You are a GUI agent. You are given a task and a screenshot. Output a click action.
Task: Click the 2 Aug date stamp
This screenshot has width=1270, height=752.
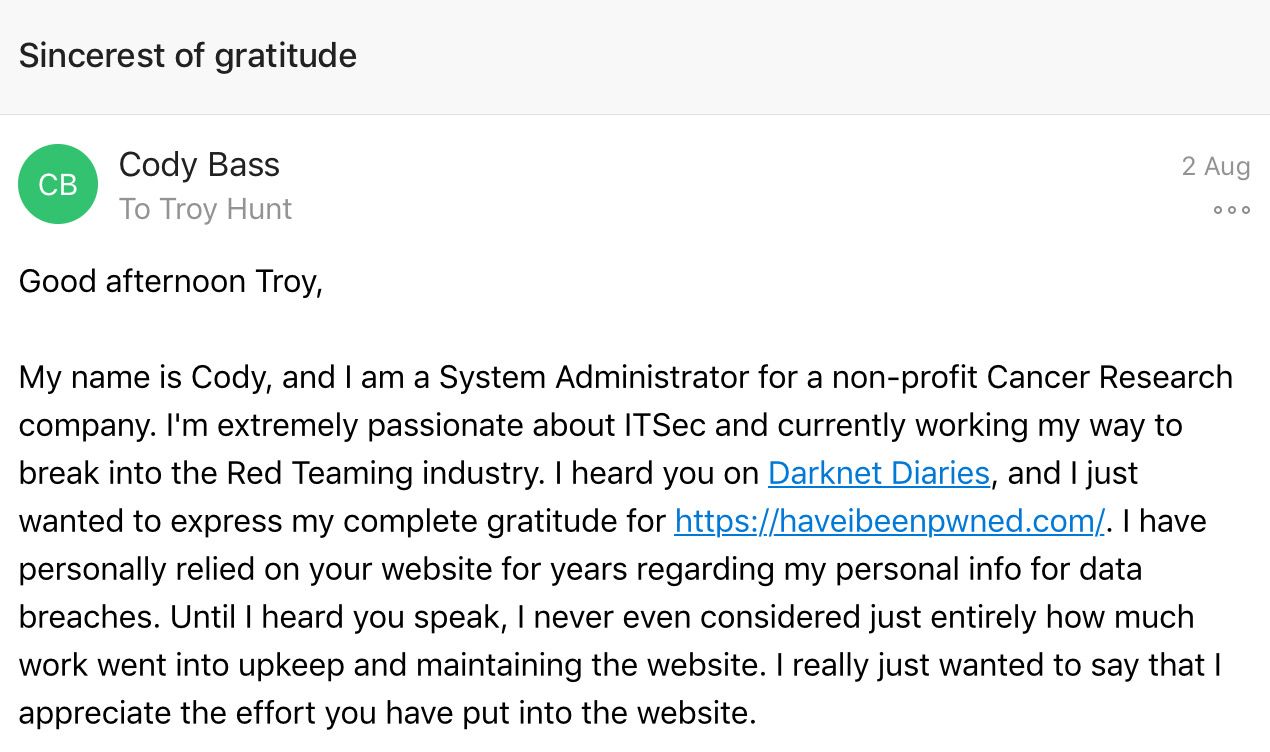coord(1215,166)
